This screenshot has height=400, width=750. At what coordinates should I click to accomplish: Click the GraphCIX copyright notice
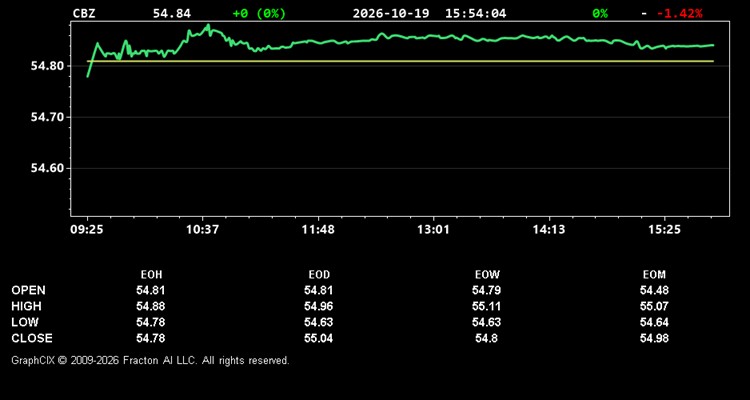(150, 360)
